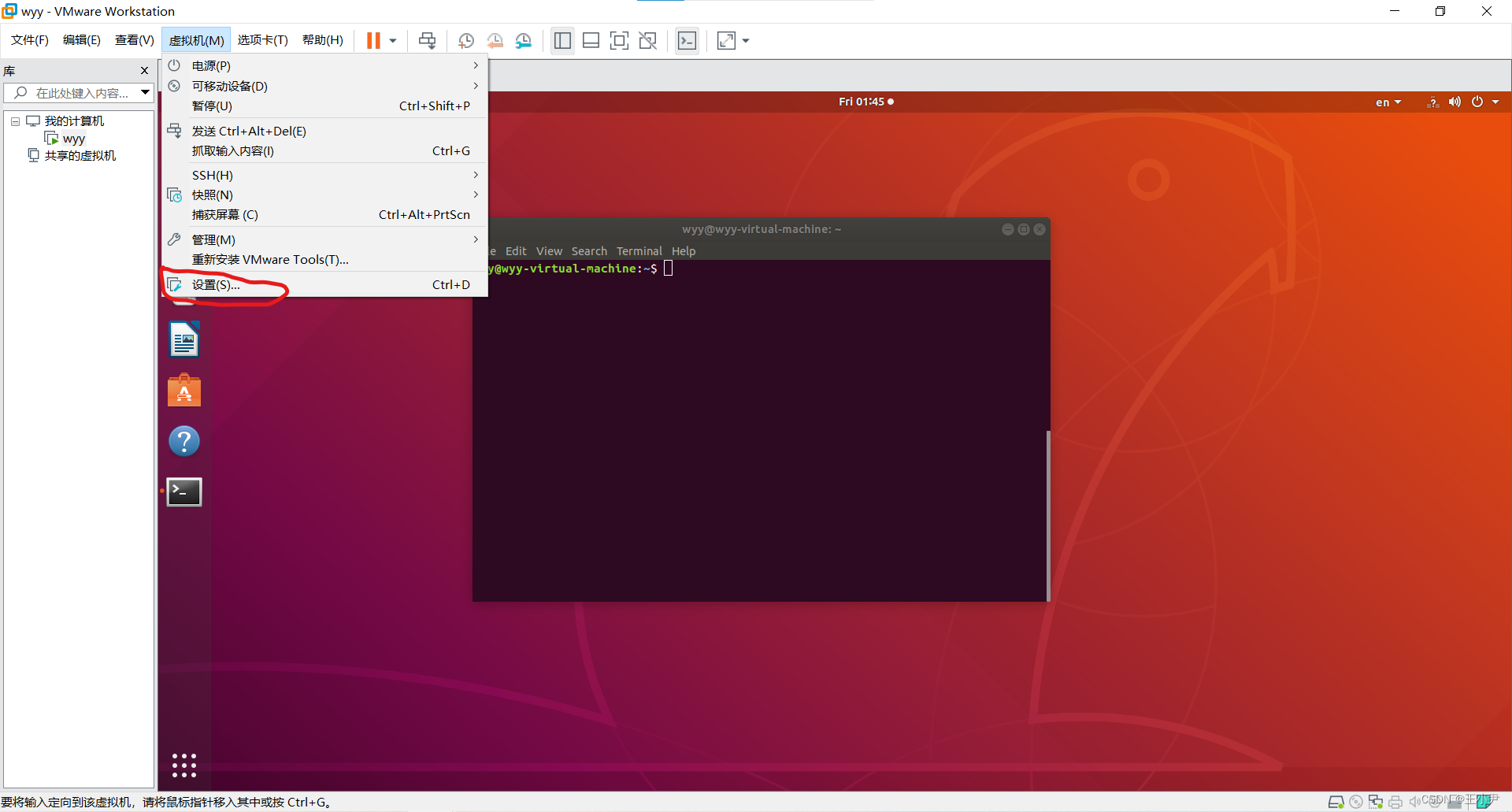Click the power icon in Ubuntu top bar

[x=1477, y=102]
